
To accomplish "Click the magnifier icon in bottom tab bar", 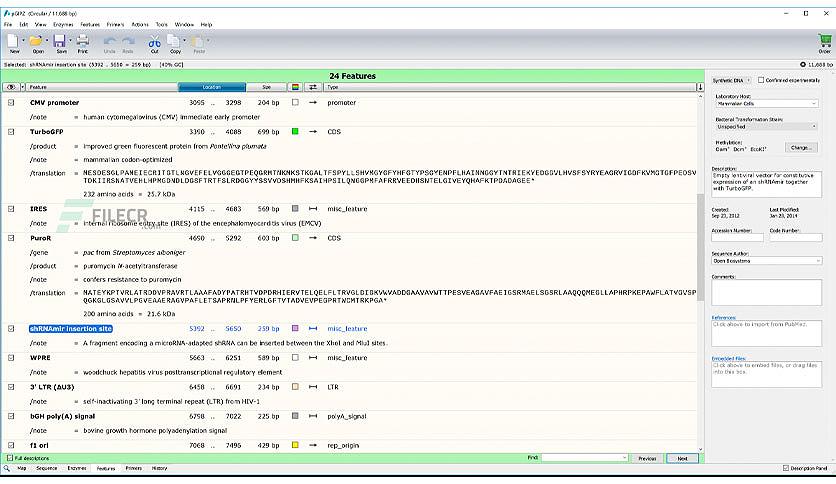I will (x=6, y=468).
